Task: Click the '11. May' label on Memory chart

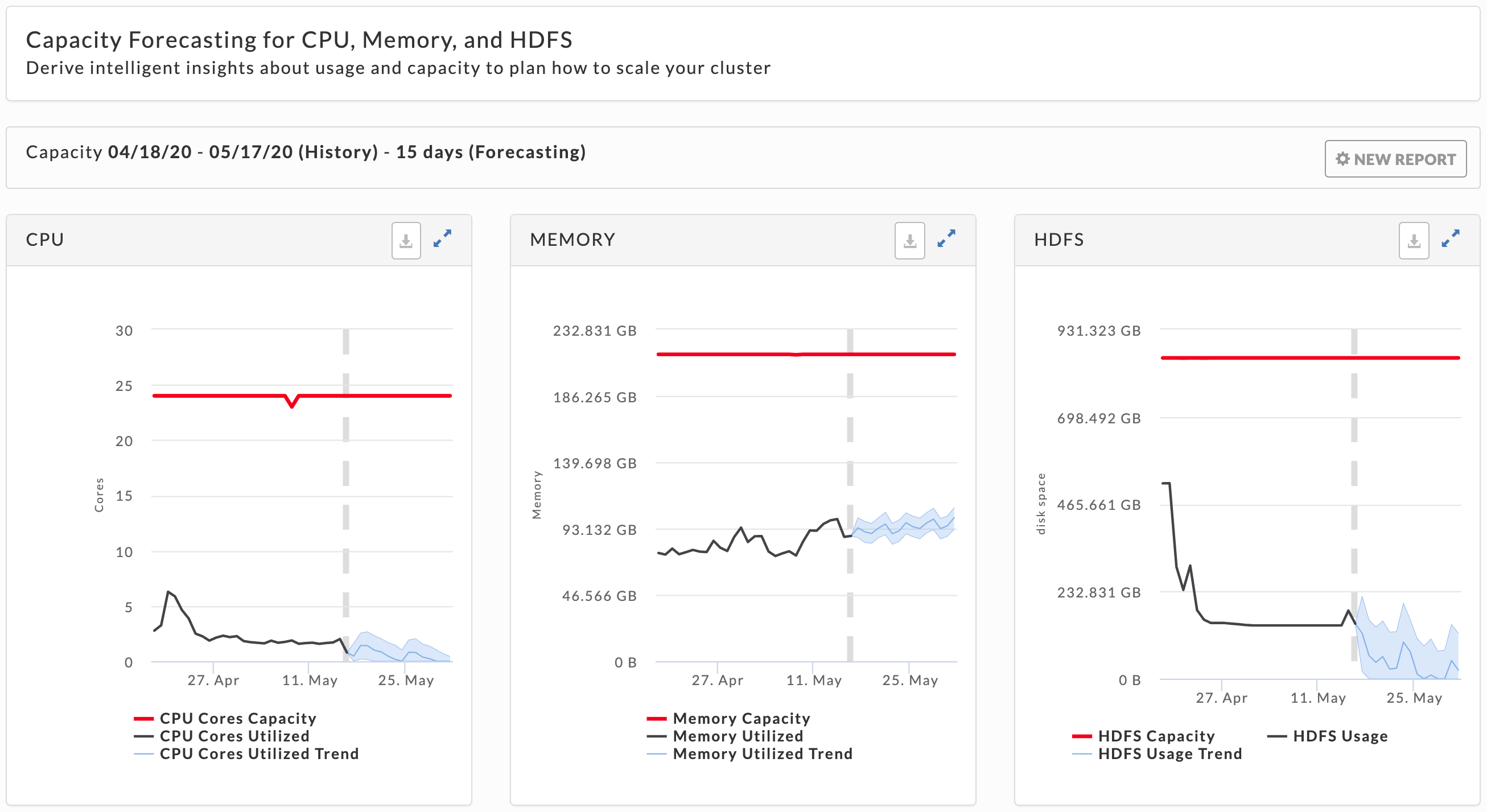Action: click(813, 681)
